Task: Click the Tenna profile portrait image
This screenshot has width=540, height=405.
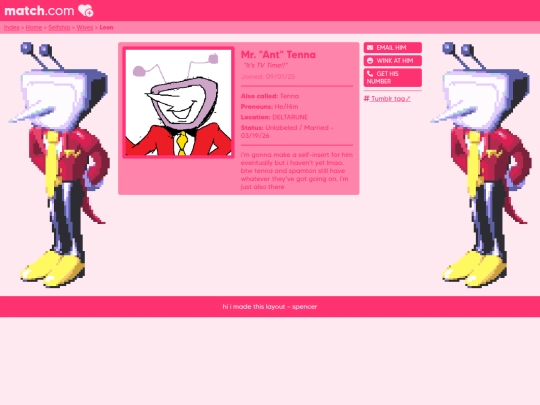Action: 178,103
